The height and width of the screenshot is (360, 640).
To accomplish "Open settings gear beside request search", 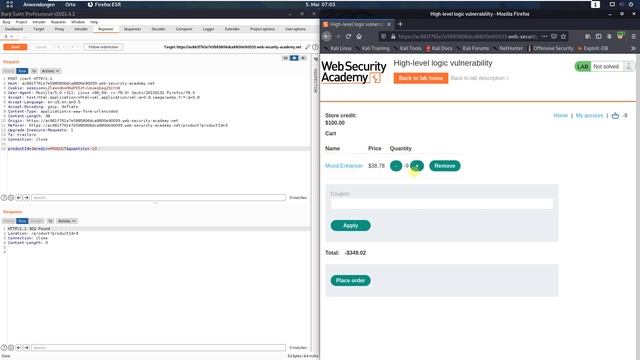I will click(x=11, y=198).
